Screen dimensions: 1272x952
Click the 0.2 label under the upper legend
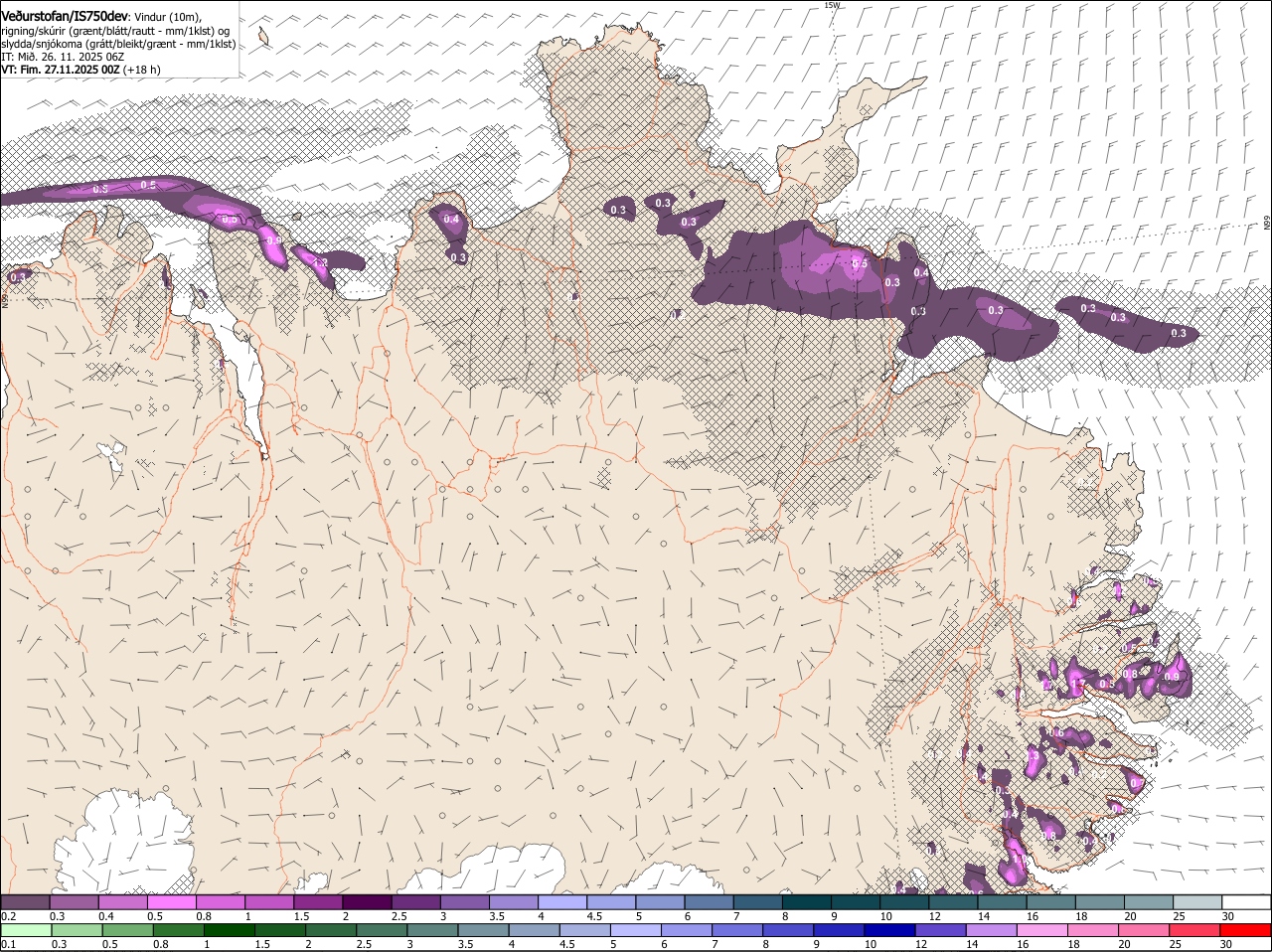(8, 916)
